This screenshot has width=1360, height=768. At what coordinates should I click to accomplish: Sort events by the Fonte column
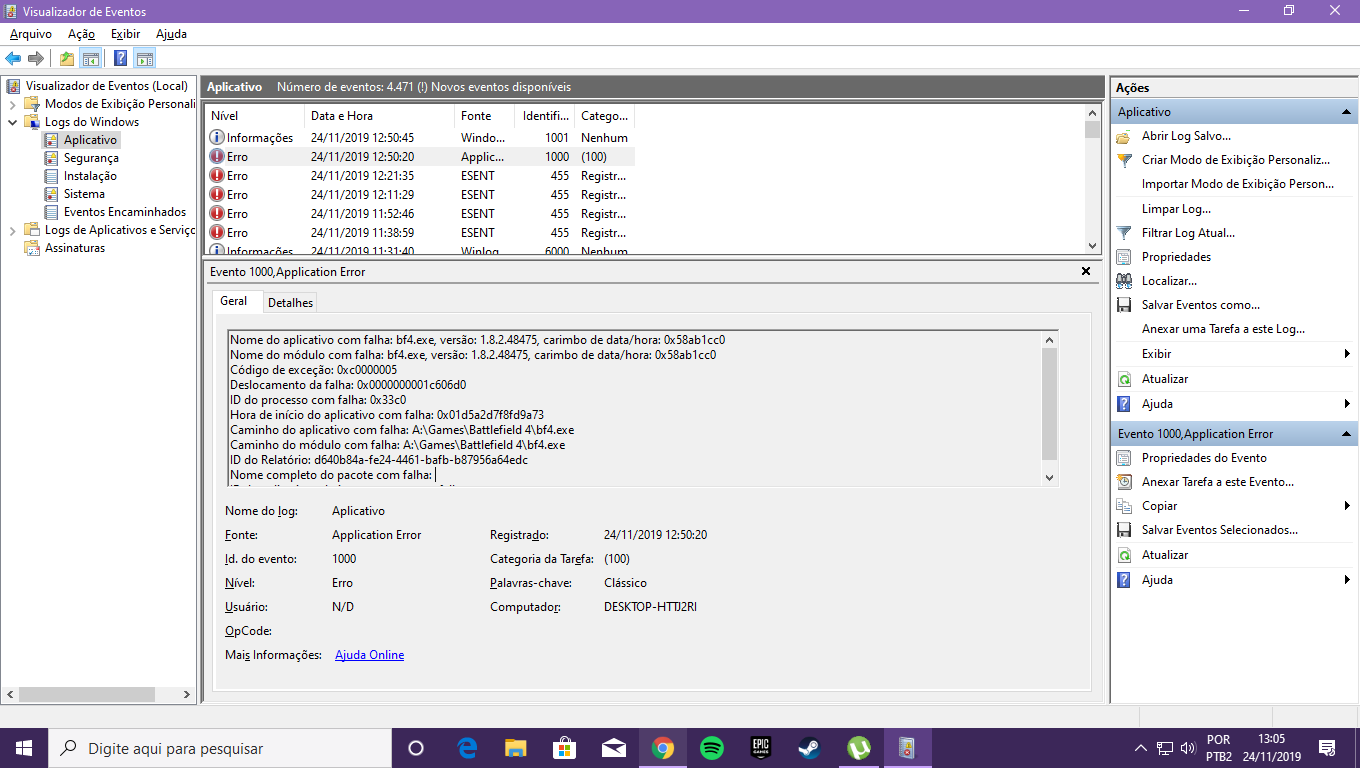[x=484, y=116]
